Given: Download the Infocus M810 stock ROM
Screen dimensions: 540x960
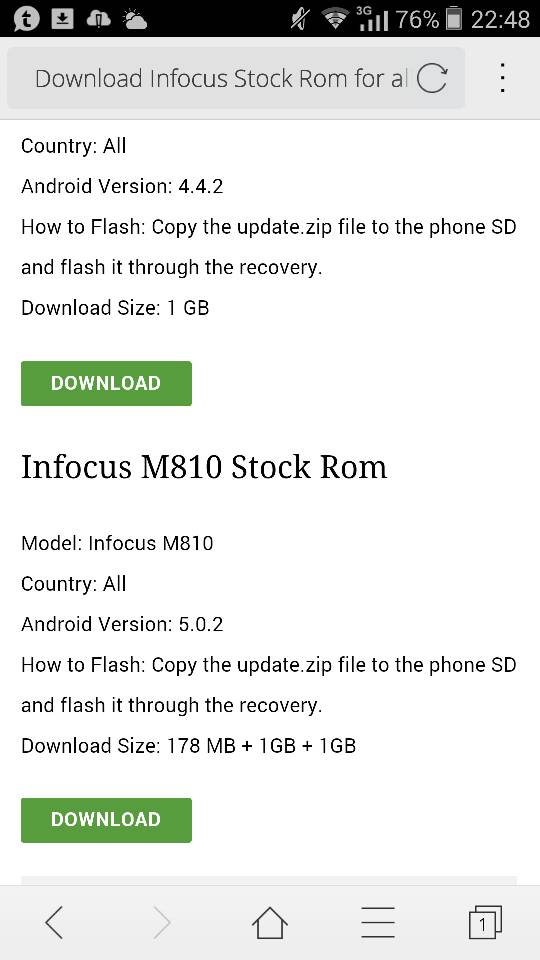Looking at the screenshot, I should [x=107, y=820].
